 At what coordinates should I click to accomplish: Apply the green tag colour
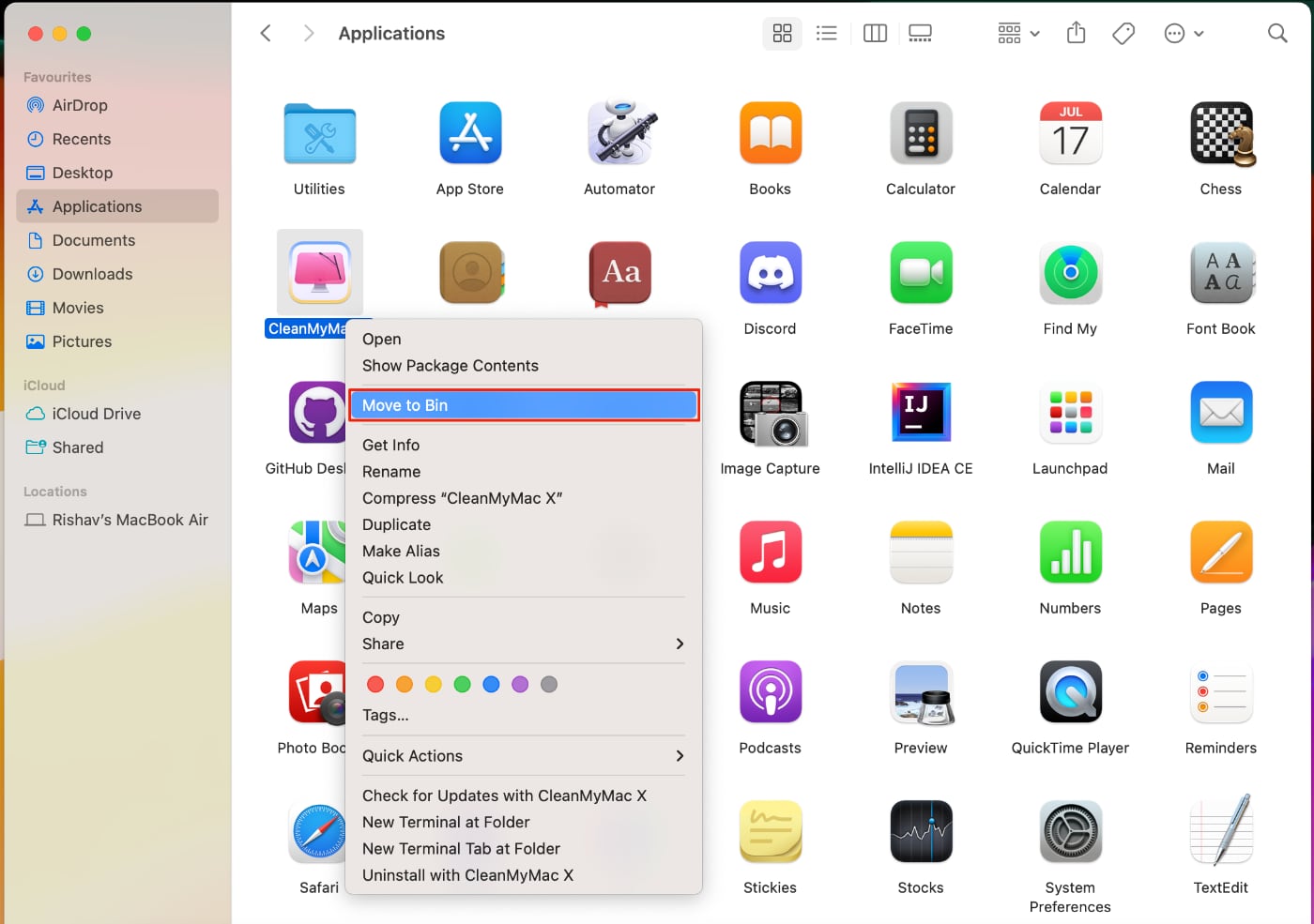(x=462, y=685)
